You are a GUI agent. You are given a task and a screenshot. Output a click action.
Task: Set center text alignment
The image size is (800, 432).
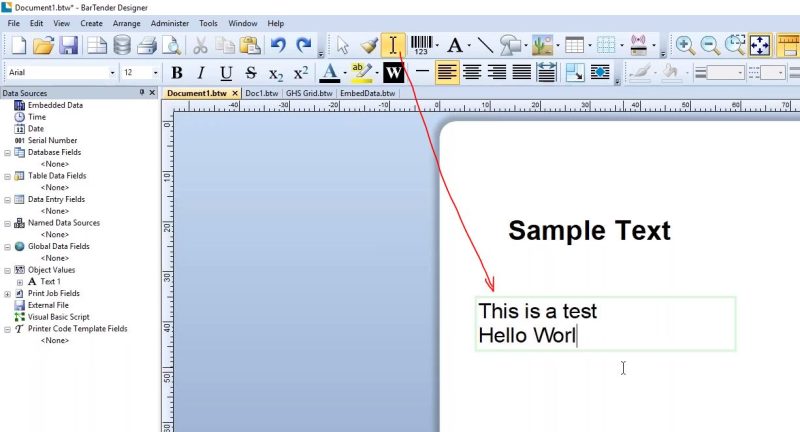pyautogui.click(x=472, y=72)
